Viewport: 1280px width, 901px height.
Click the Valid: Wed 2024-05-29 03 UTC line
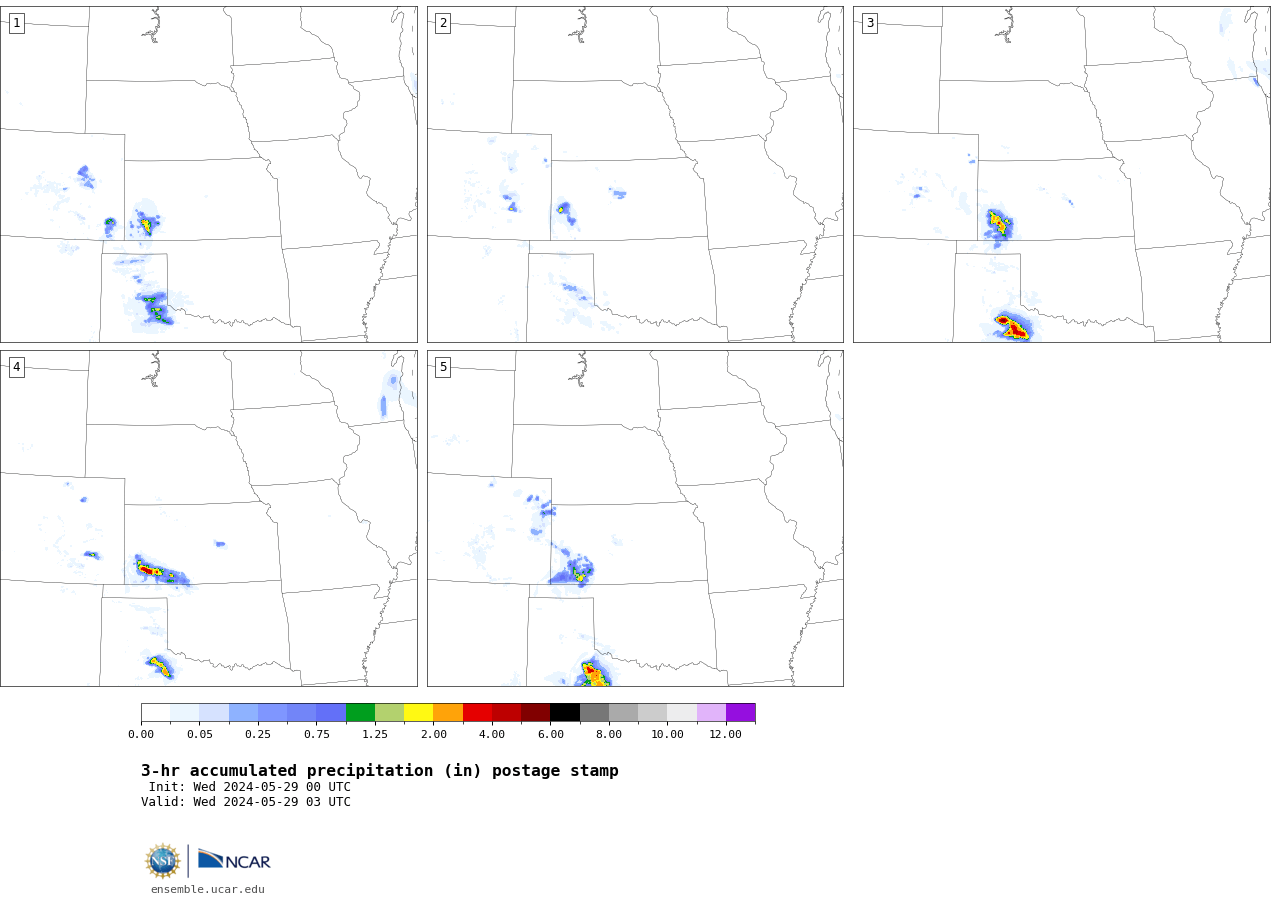(x=246, y=802)
